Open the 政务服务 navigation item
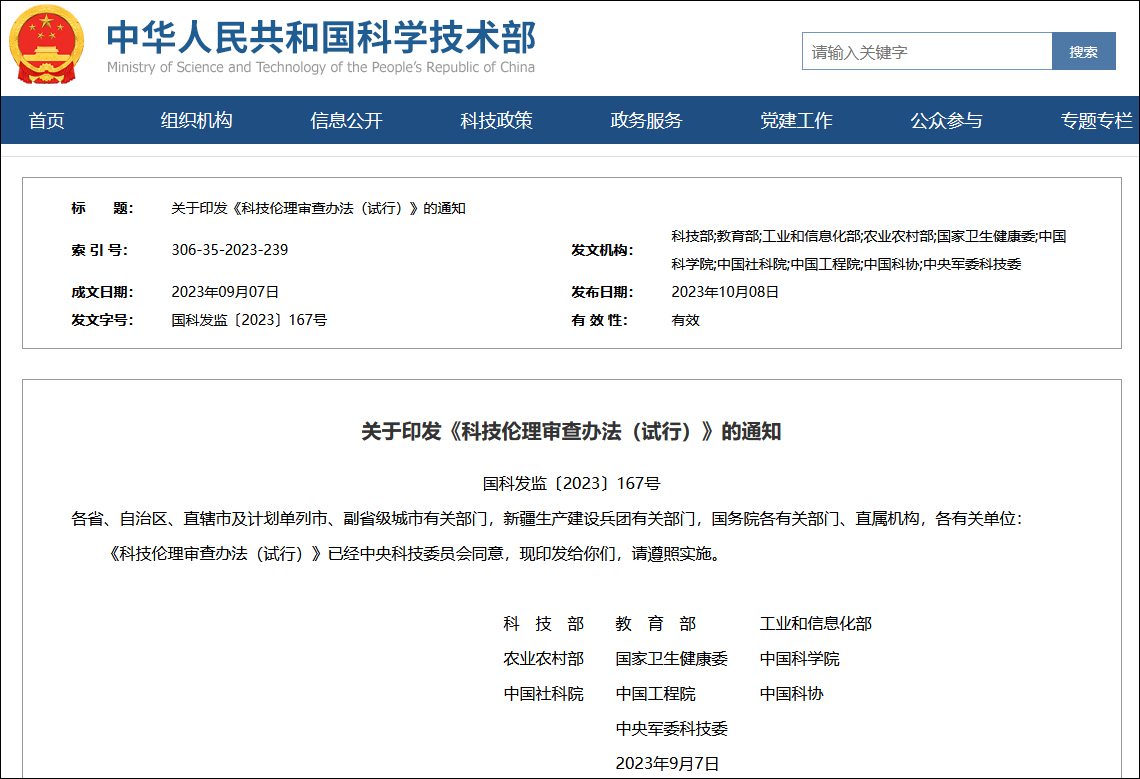 (x=646, y=121)
